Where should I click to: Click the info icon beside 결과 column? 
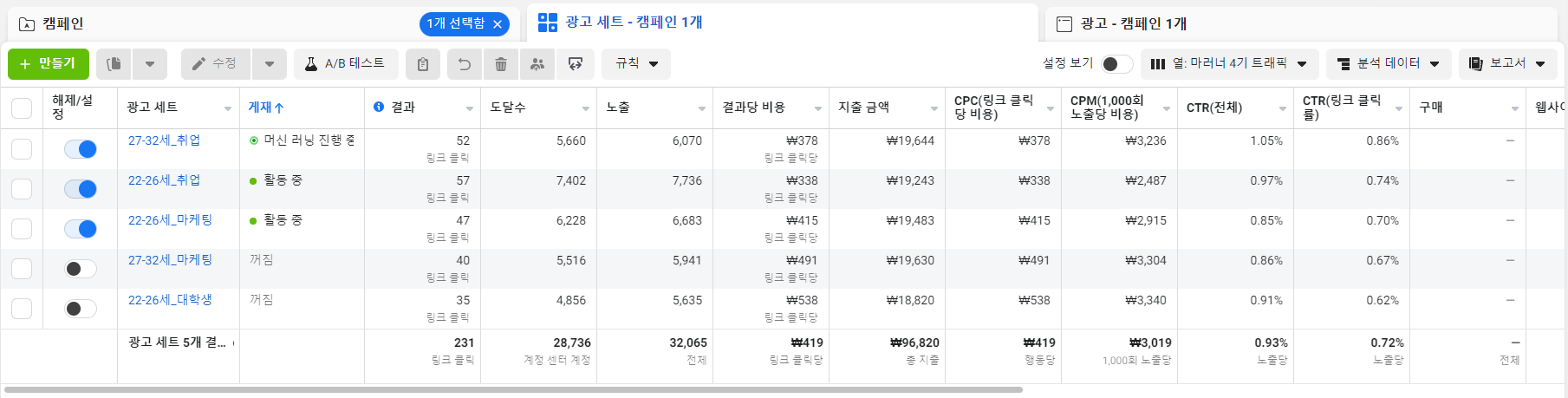[x=379, y=107]
